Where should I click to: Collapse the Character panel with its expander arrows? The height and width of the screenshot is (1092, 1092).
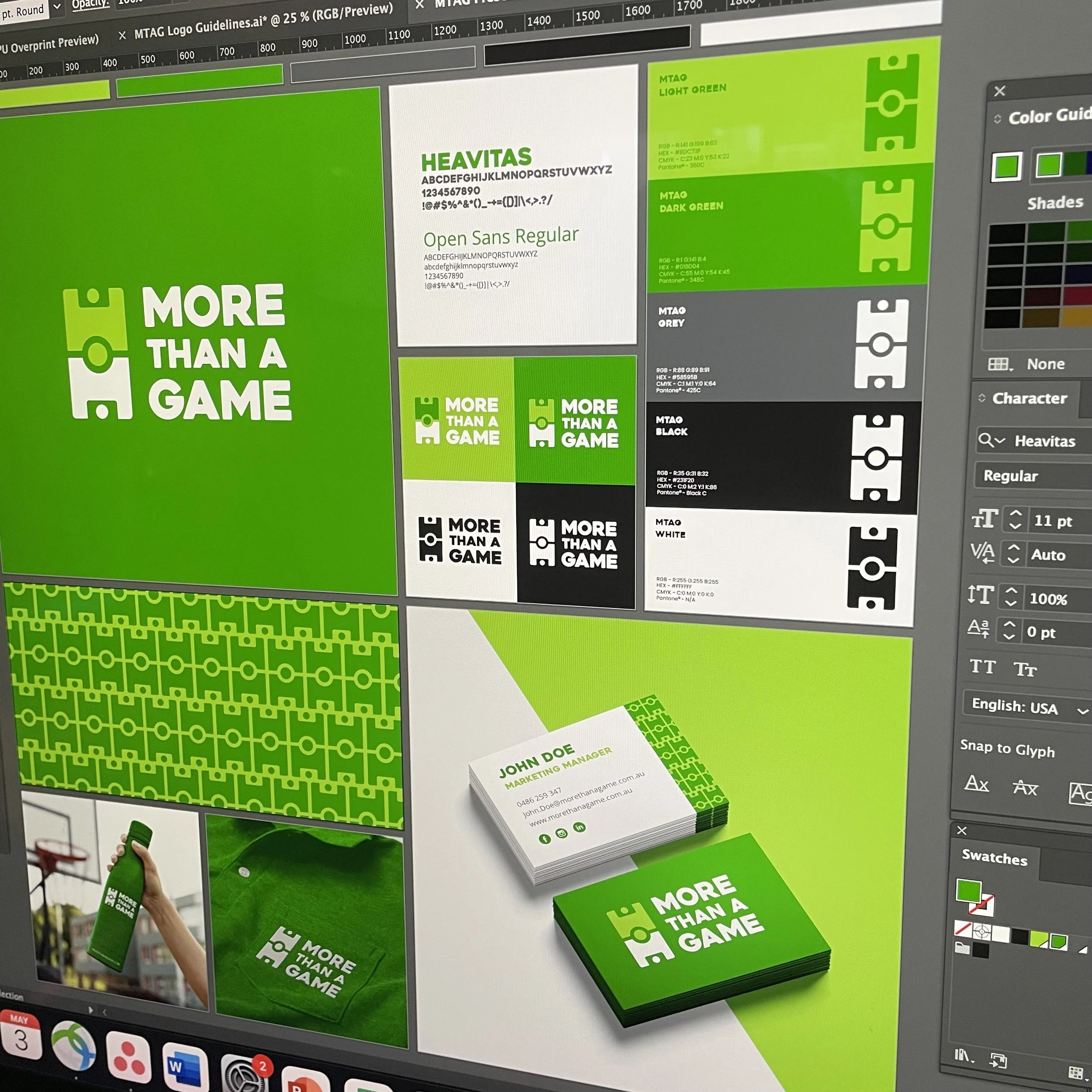(x=982, y=398)
